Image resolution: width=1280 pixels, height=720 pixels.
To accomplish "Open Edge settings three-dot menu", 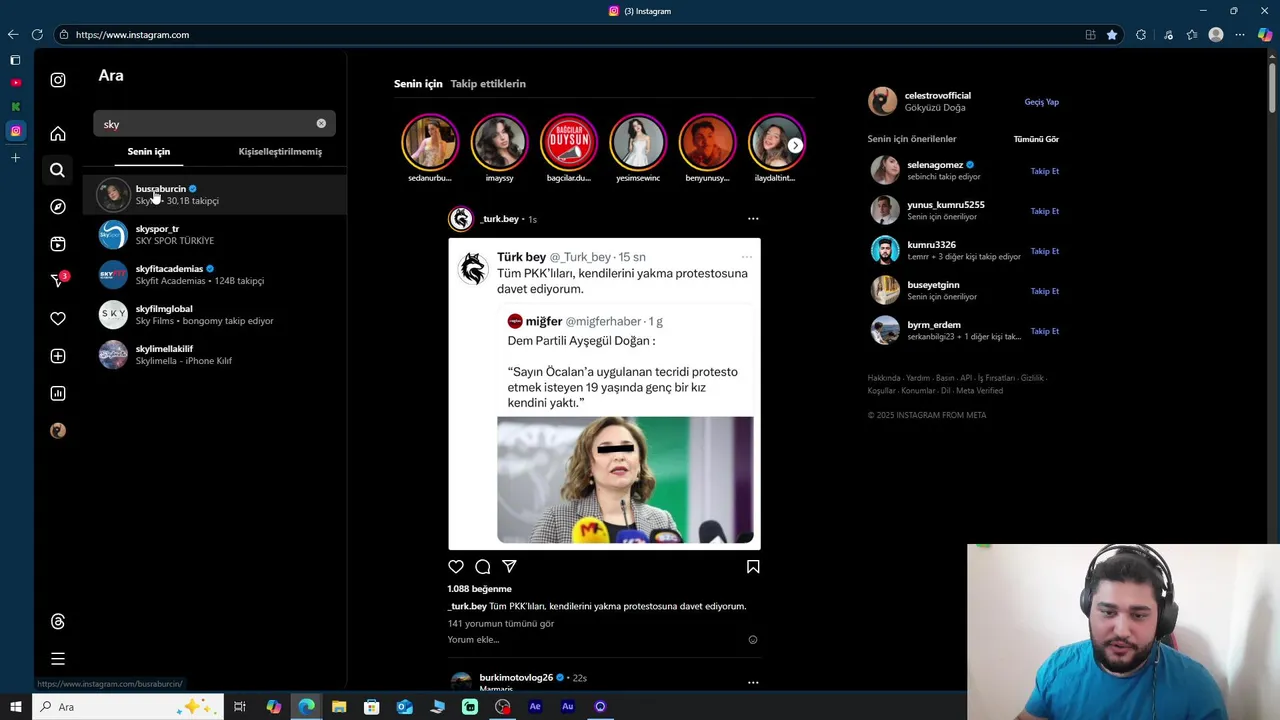I will click(x=1240, y=35).
